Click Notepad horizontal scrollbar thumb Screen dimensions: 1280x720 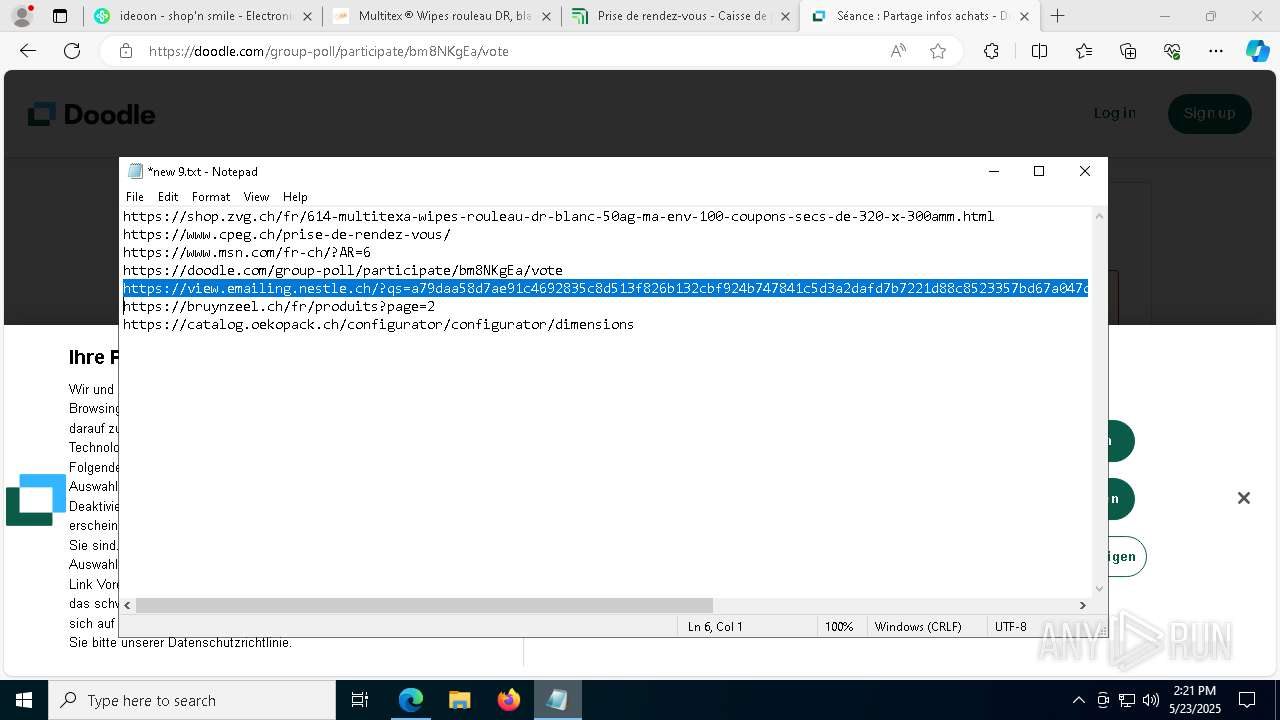(424, 605)
